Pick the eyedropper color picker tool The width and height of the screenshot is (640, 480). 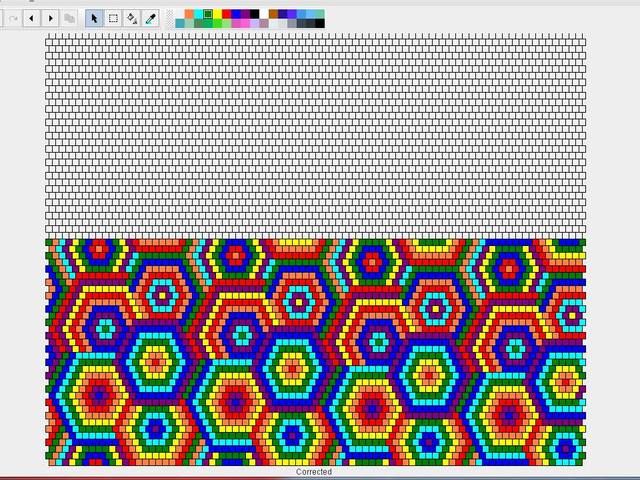tap(151, 18)
